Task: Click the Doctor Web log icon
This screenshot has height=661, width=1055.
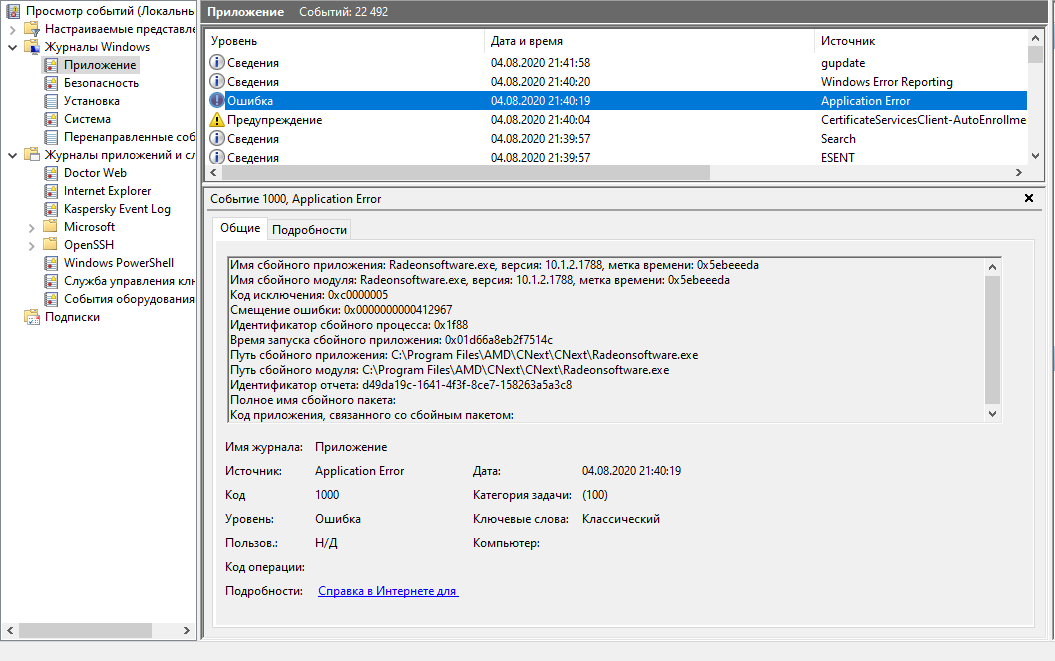Action: coord(51,173)
